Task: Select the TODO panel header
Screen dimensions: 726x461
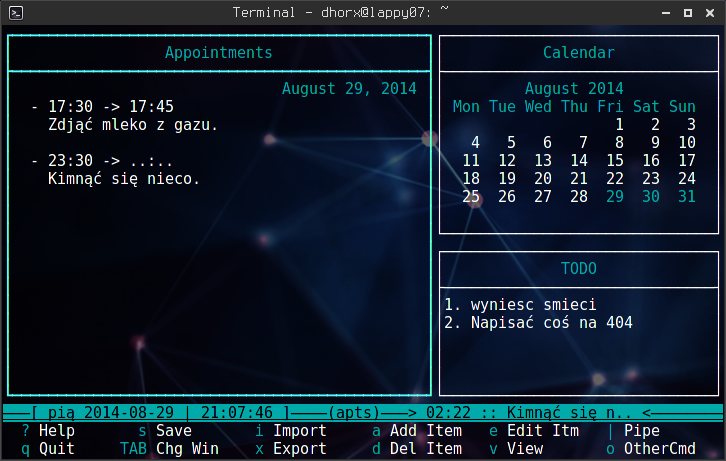Action: pos(579,268)
